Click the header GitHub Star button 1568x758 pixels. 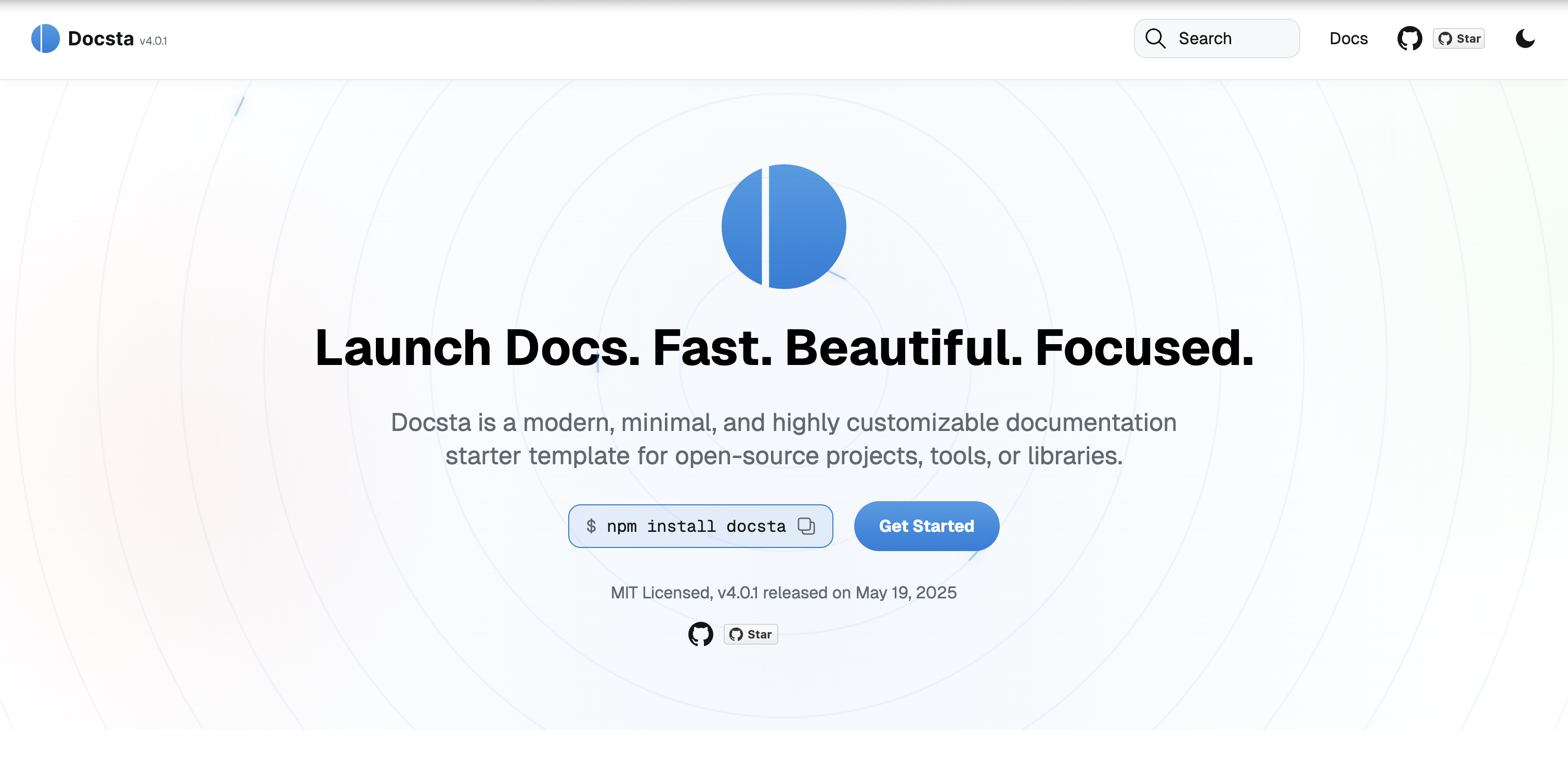coord(1458,38)
